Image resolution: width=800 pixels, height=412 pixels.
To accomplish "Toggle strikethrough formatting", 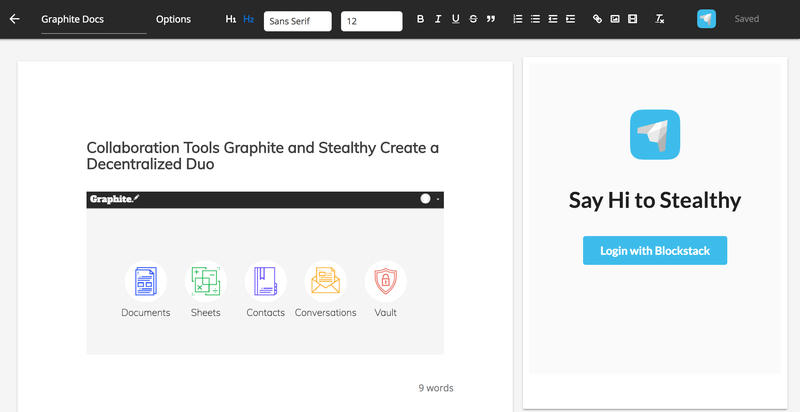I will point(473,19).
